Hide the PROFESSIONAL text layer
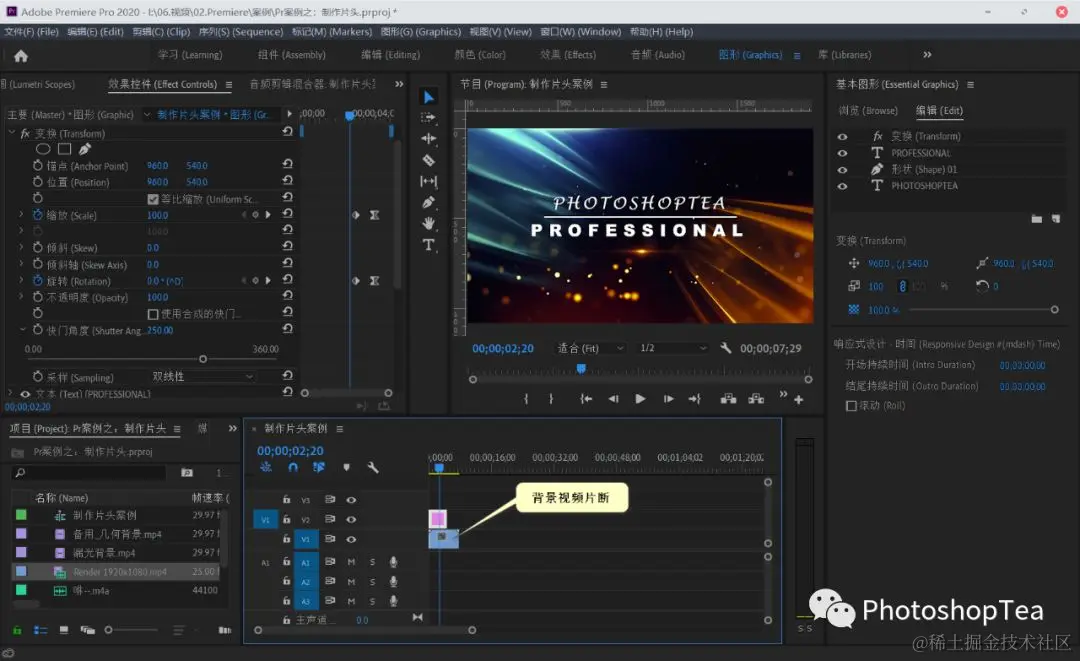This screenshot has width=1080, height=661. (x=842, y=153)
